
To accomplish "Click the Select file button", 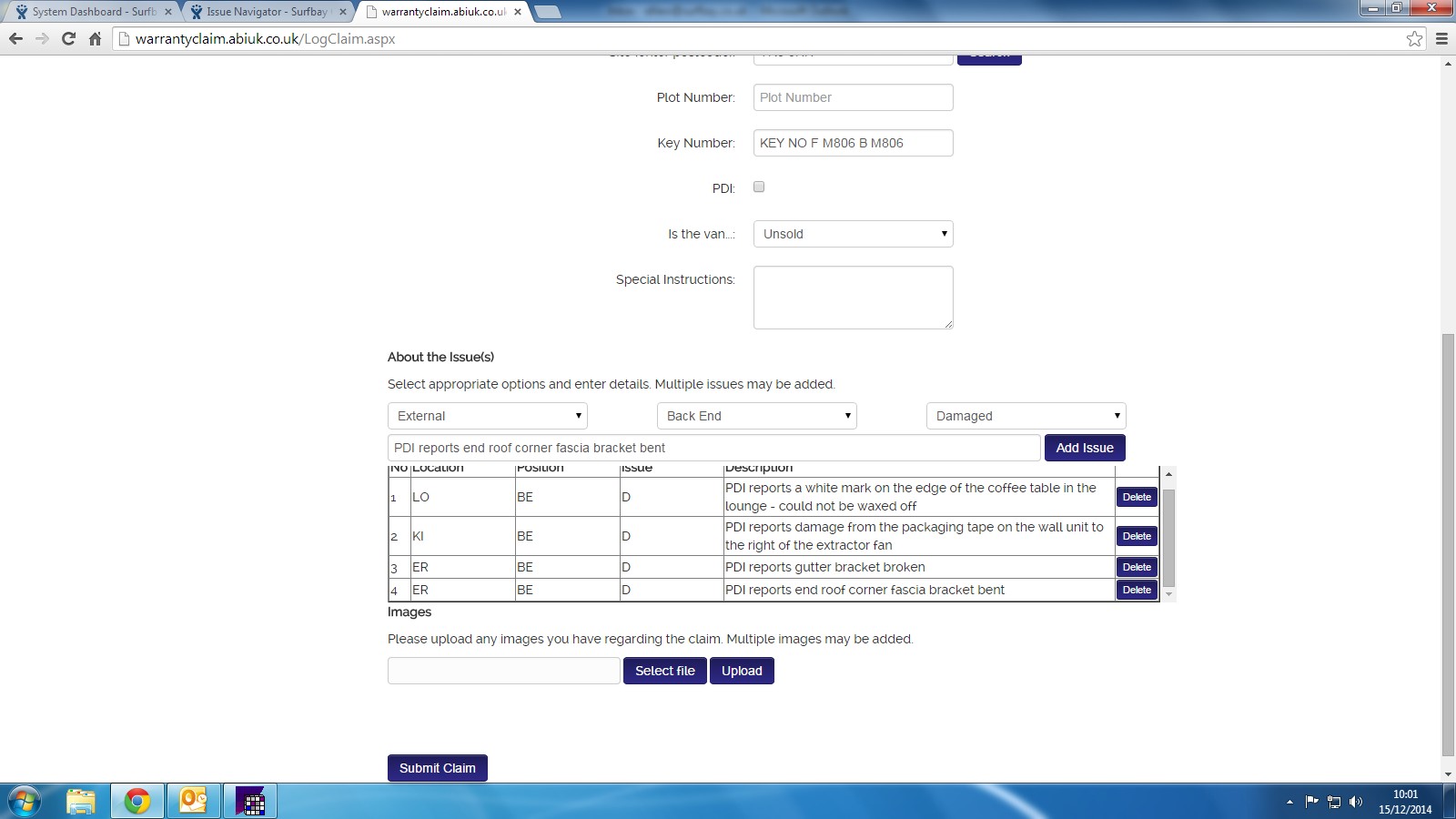I will pos(665,671).
